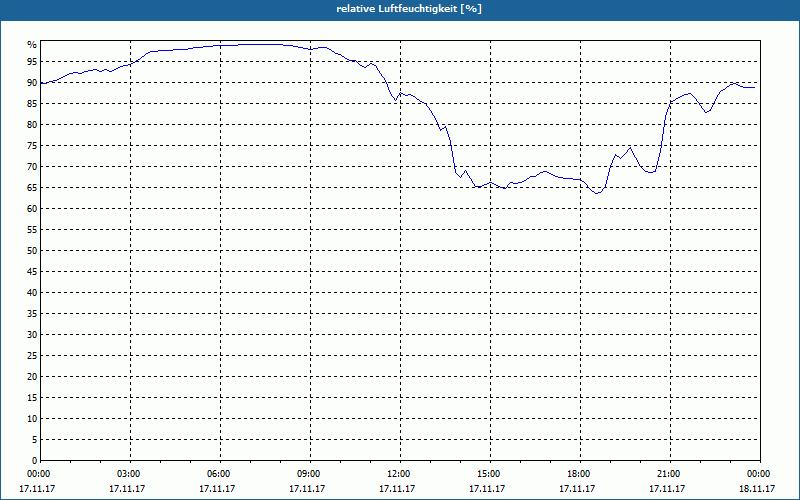Click the x-axis time label 09:00
The height and width of the screenshot is (500, 800).
[x=310, y=474]
